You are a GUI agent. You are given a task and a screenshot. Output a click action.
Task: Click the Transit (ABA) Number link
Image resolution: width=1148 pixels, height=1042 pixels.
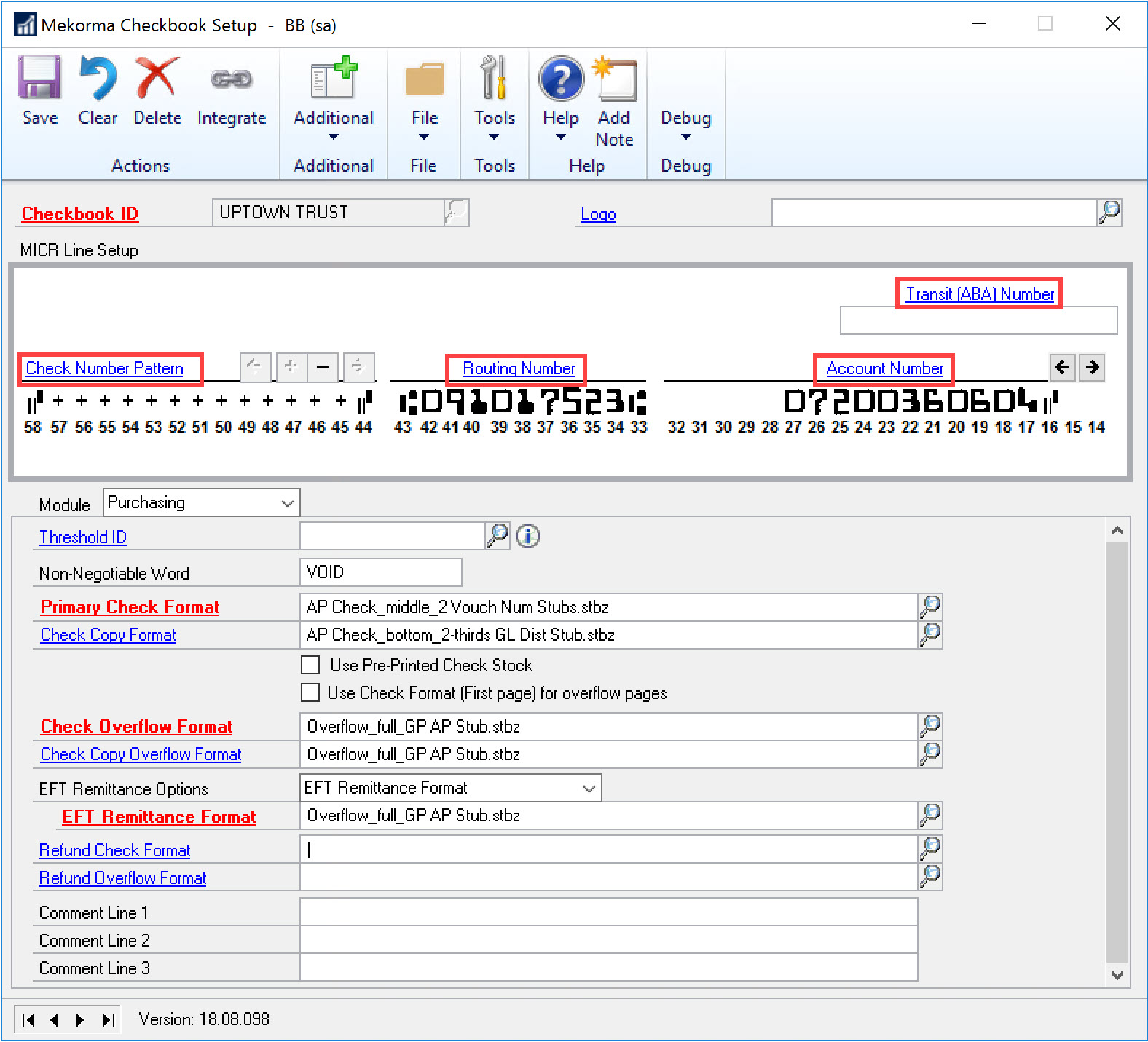pos(979,294)
